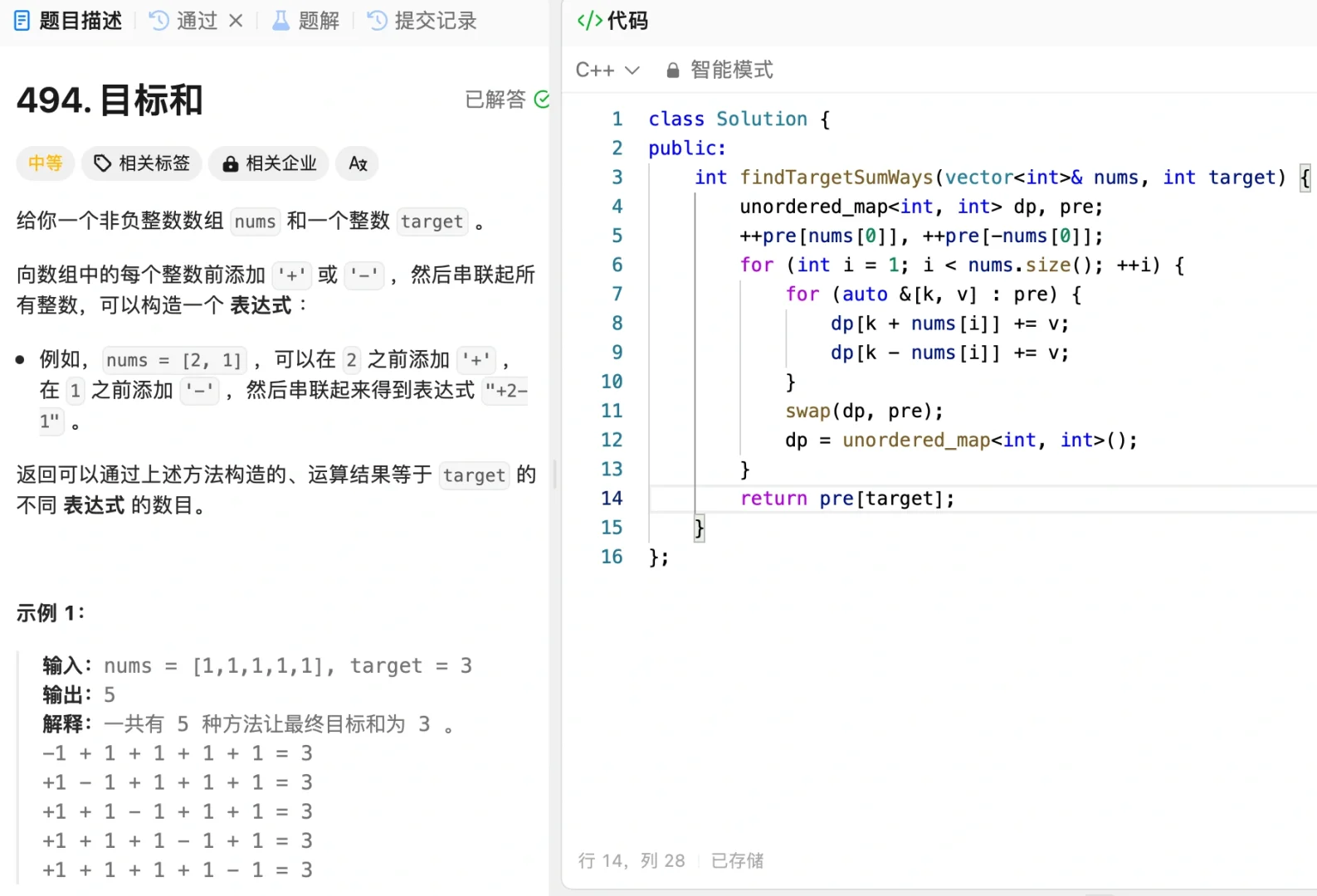Click the '++pre[nums[0]], ++pre[-nums[0]];' line
The image size is (1317, 896).
point(921,236)
